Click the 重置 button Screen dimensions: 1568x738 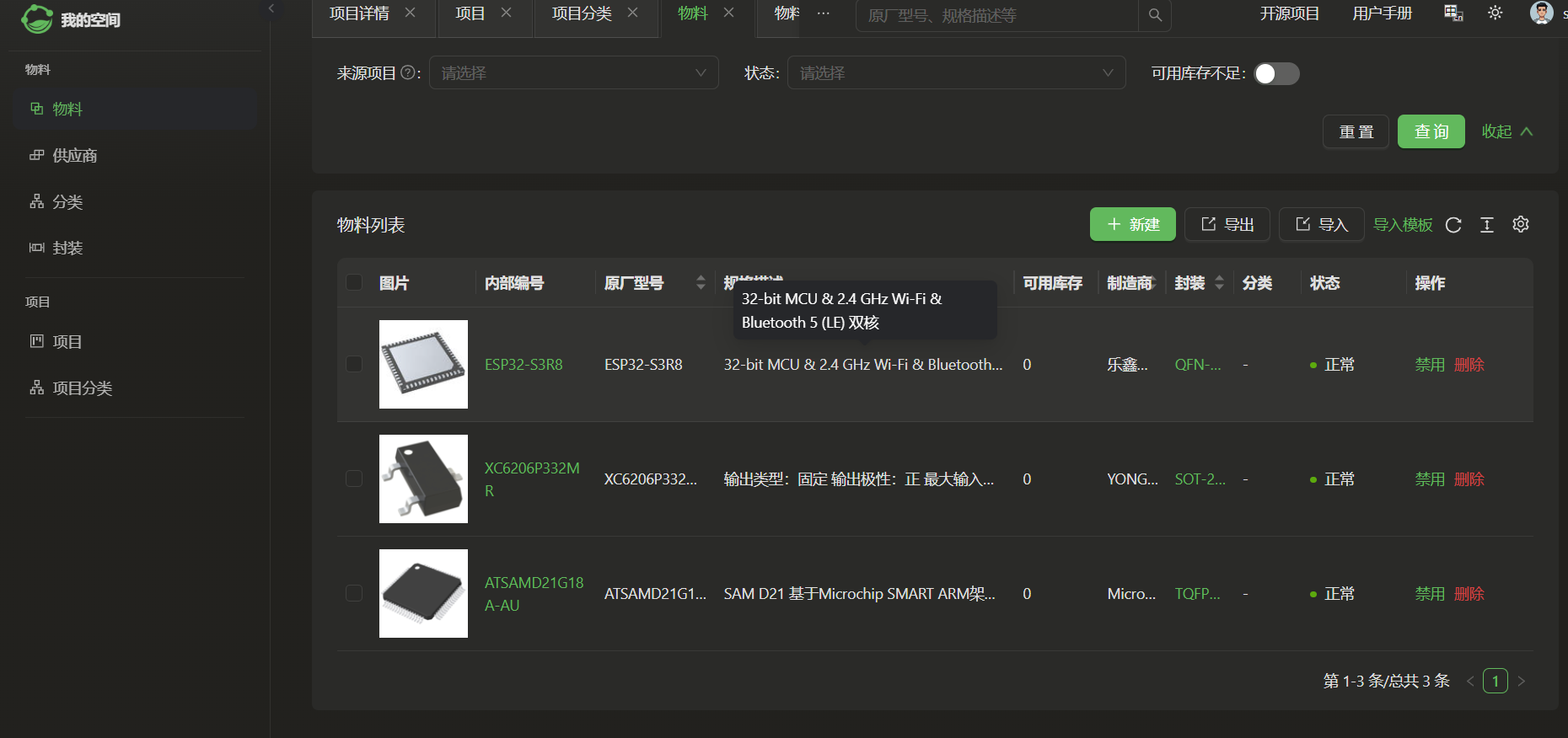(1356, 131)
